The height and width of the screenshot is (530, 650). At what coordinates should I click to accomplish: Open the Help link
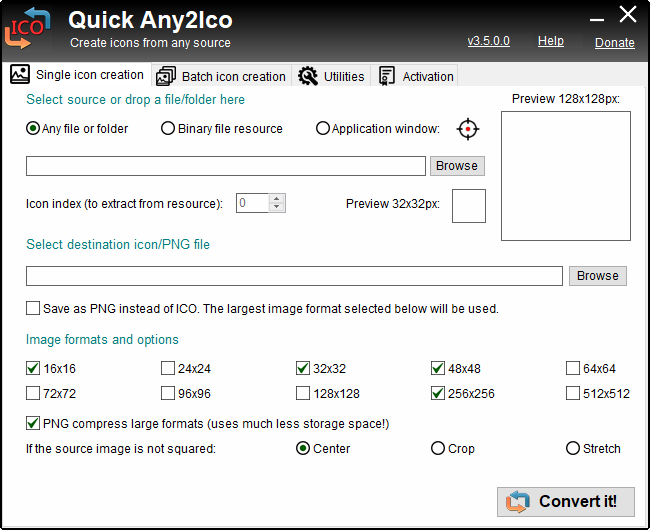click(551, 41)
